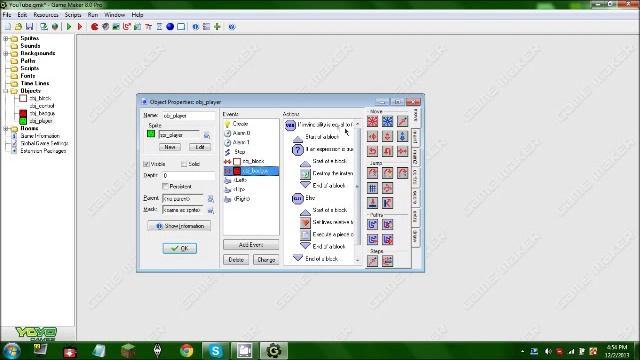The image size is (640, 360).
Task: Click the Delete event button
Action: pos(236,260)
